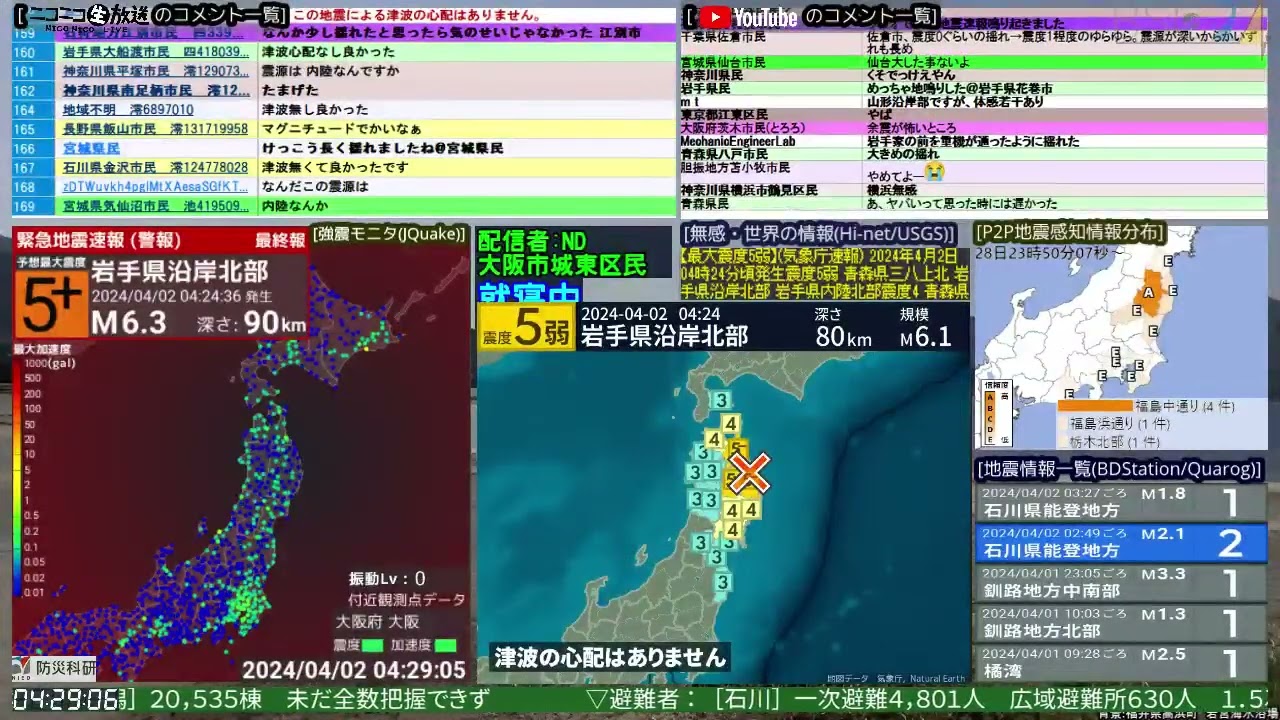Click the orange 5+ predicted intensity badge
Viewport: 1280px width, 720px height.
click(x=51, y=305)
